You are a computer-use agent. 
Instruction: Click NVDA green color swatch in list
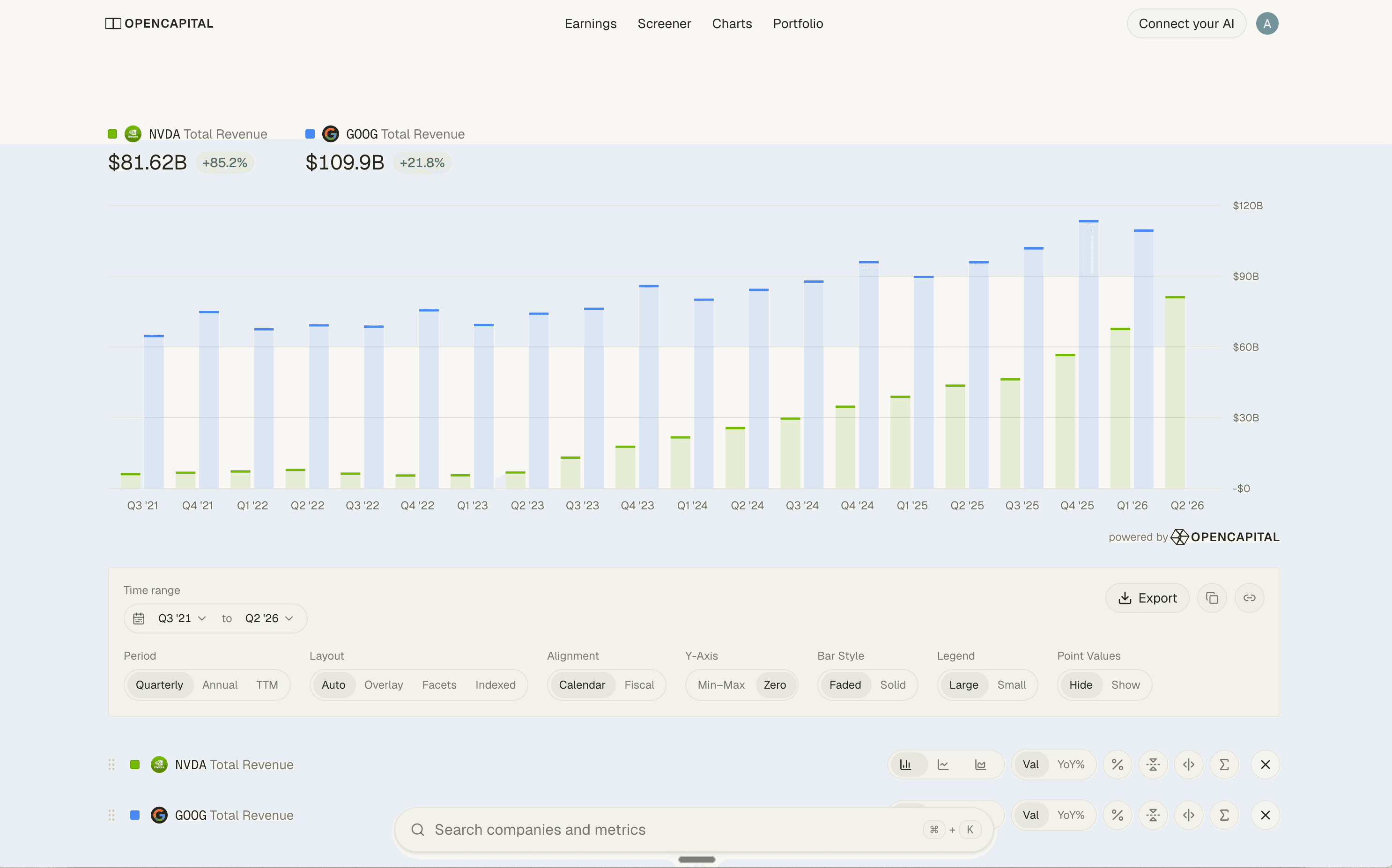pyautogui.click(x=135, y=765)
